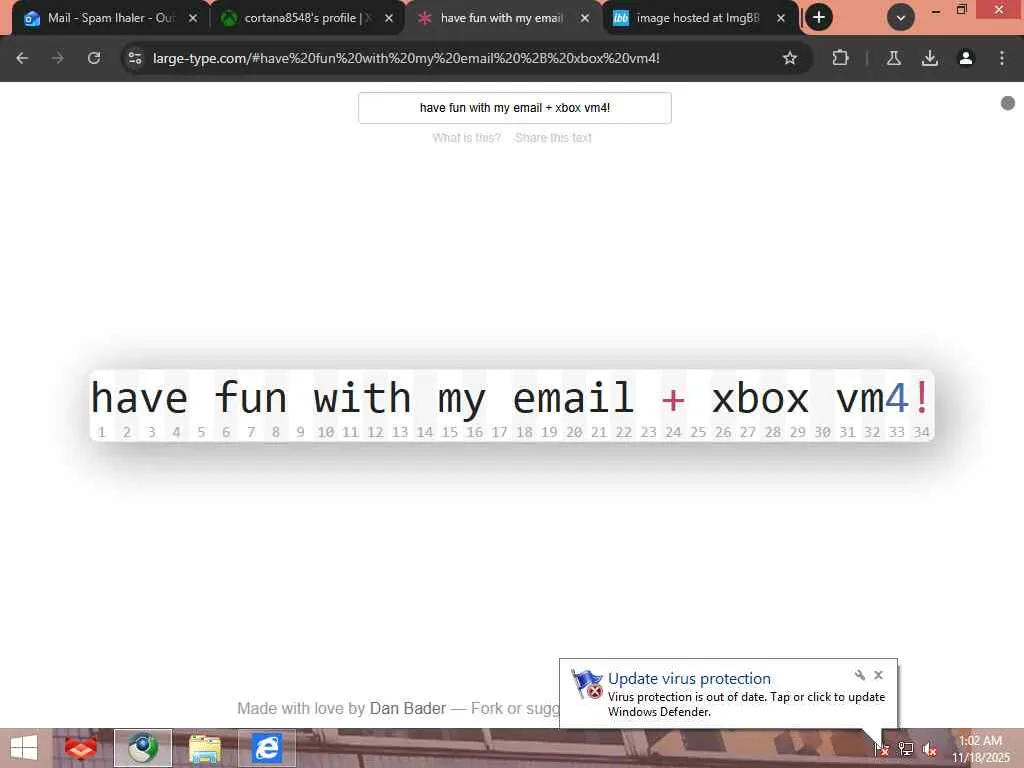The image size is (1024, 768).
Task: Click the Windows Defender flag icon
Action: tap(586, 684)
